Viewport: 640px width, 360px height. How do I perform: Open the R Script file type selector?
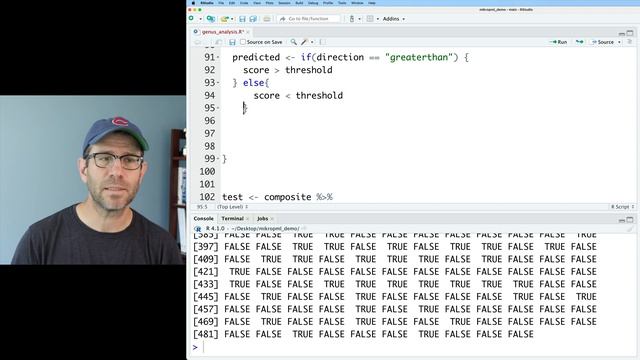coord(623,207)
